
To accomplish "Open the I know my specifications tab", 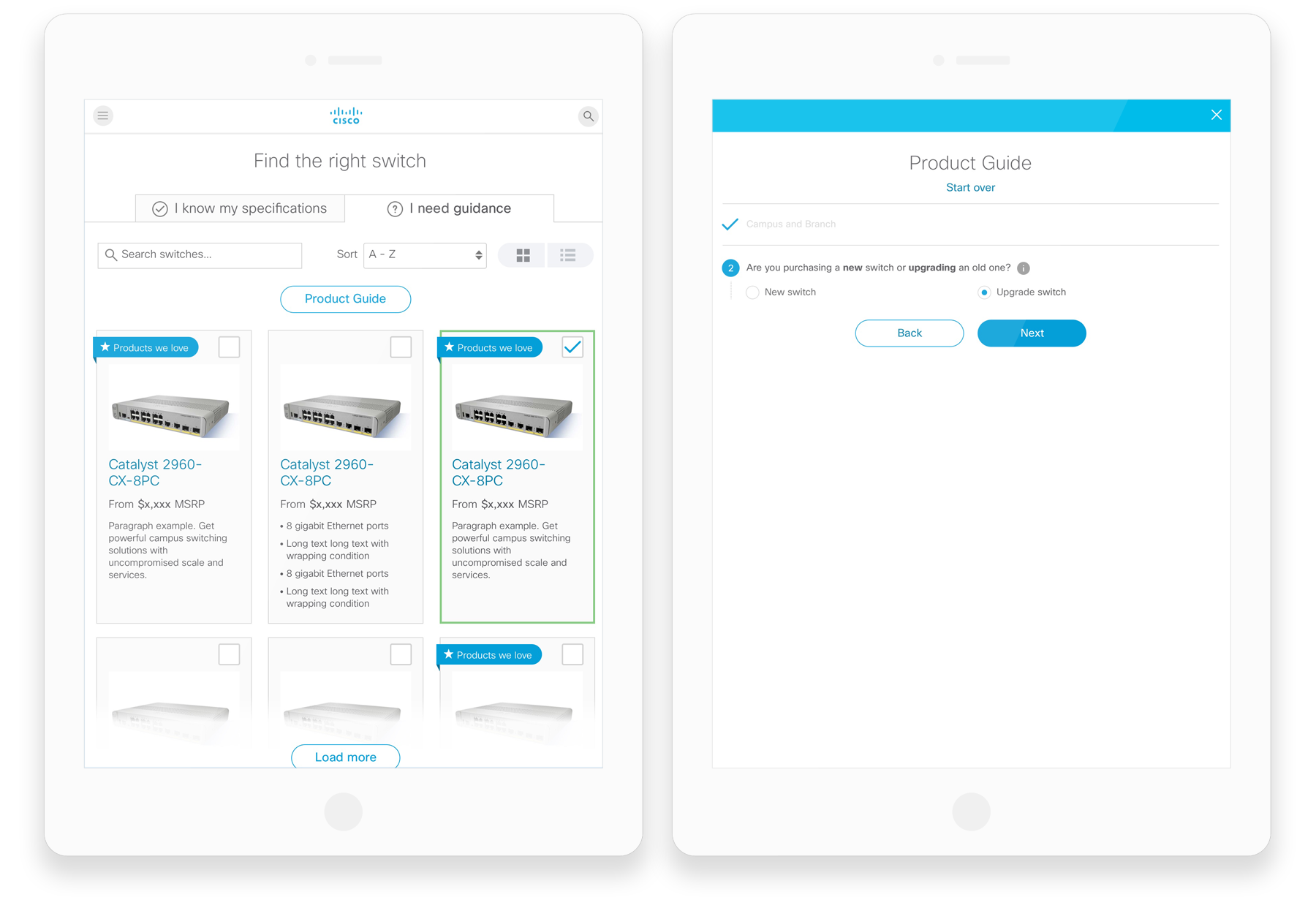I will click(240, 208).
